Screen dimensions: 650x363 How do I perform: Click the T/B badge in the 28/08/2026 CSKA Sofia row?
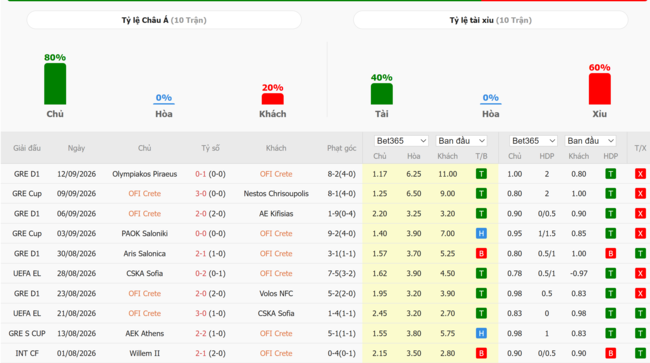tap(481, 273)
